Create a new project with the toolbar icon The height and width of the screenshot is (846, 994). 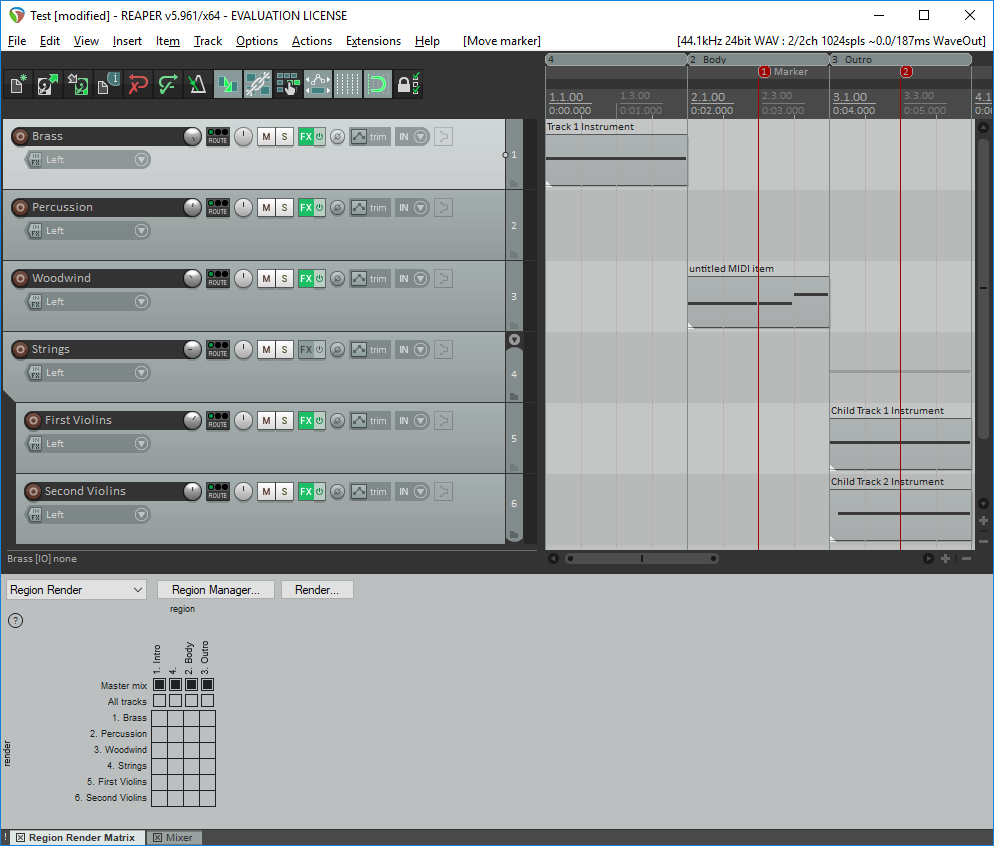17,84
